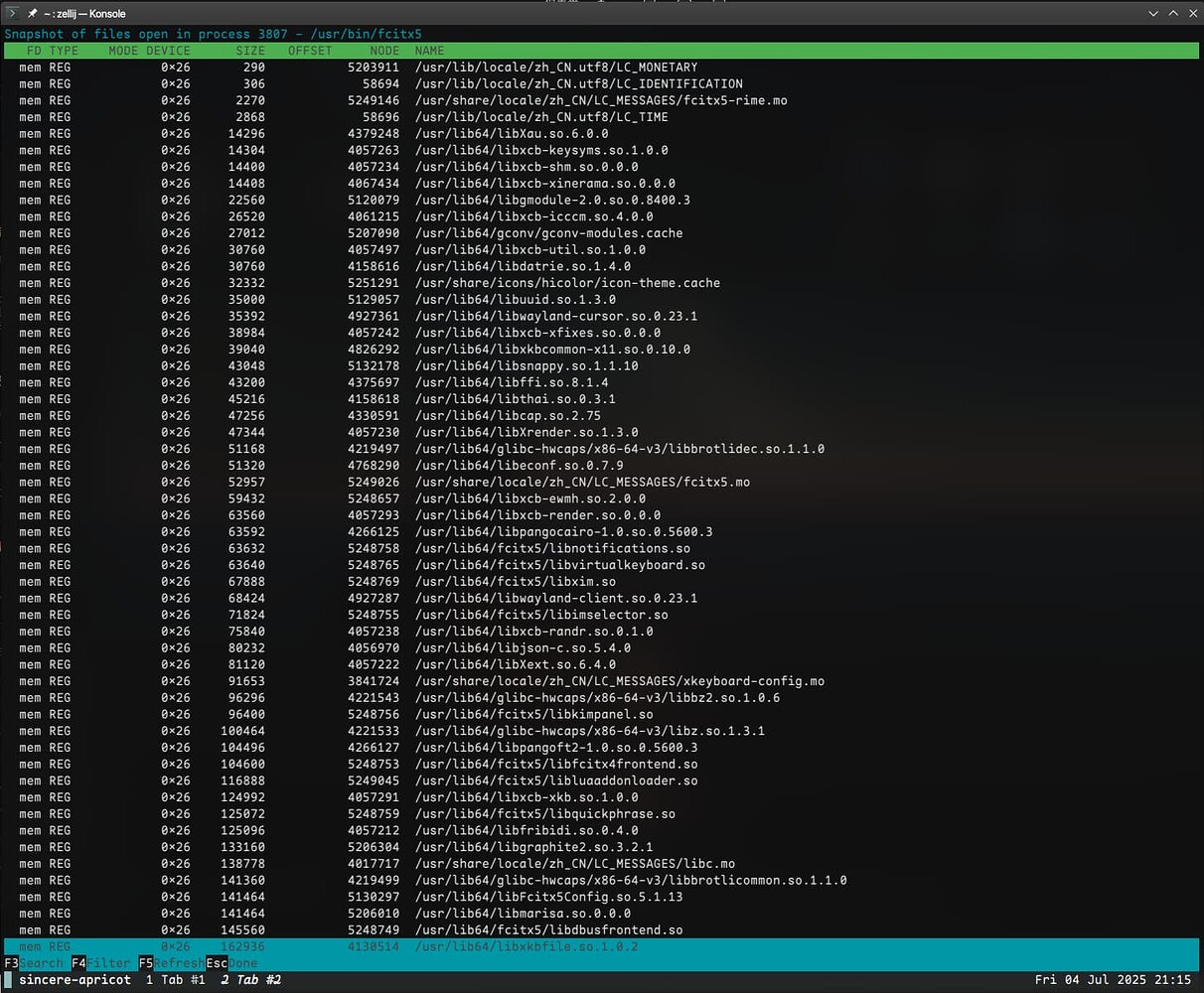Viewport: 1204px width, 993px height.
Task: Click the SIZE column header
Action: (249, 50)
